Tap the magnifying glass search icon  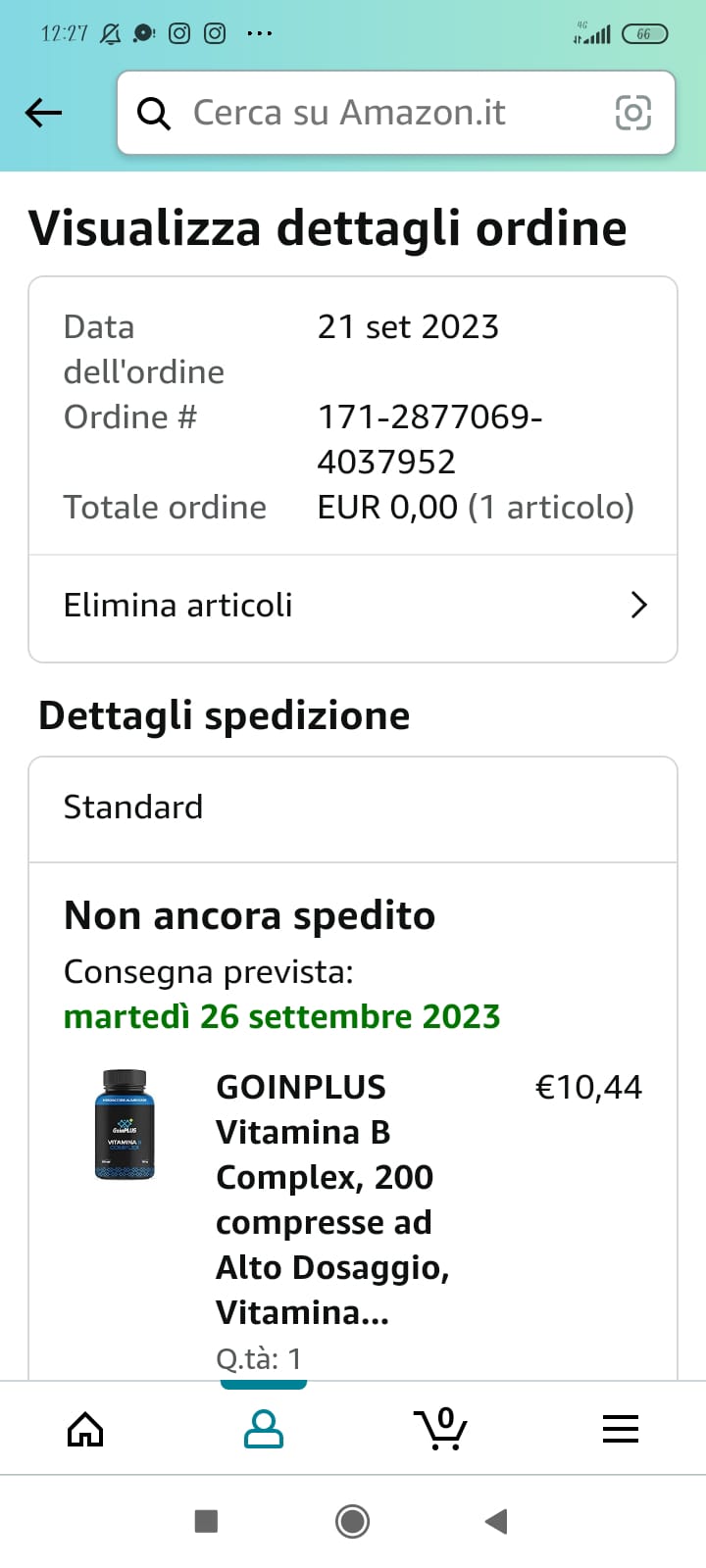[x=154, y=114]
